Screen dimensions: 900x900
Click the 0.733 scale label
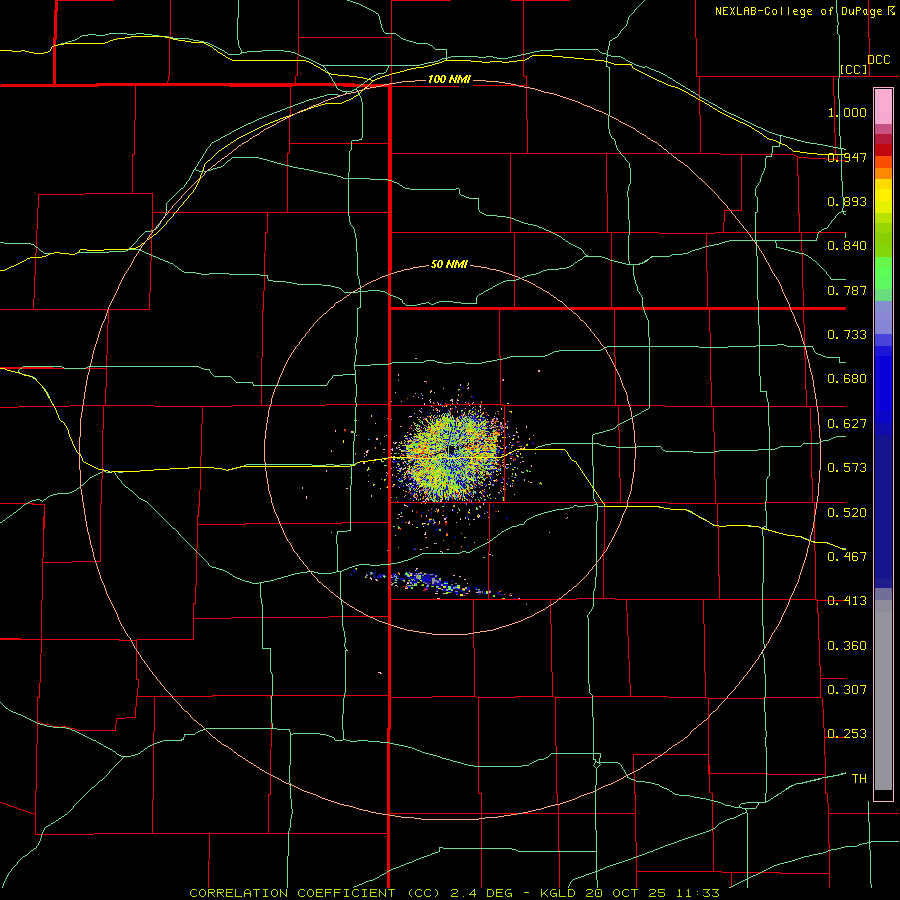pyautogui.click(x=847, y=335)
